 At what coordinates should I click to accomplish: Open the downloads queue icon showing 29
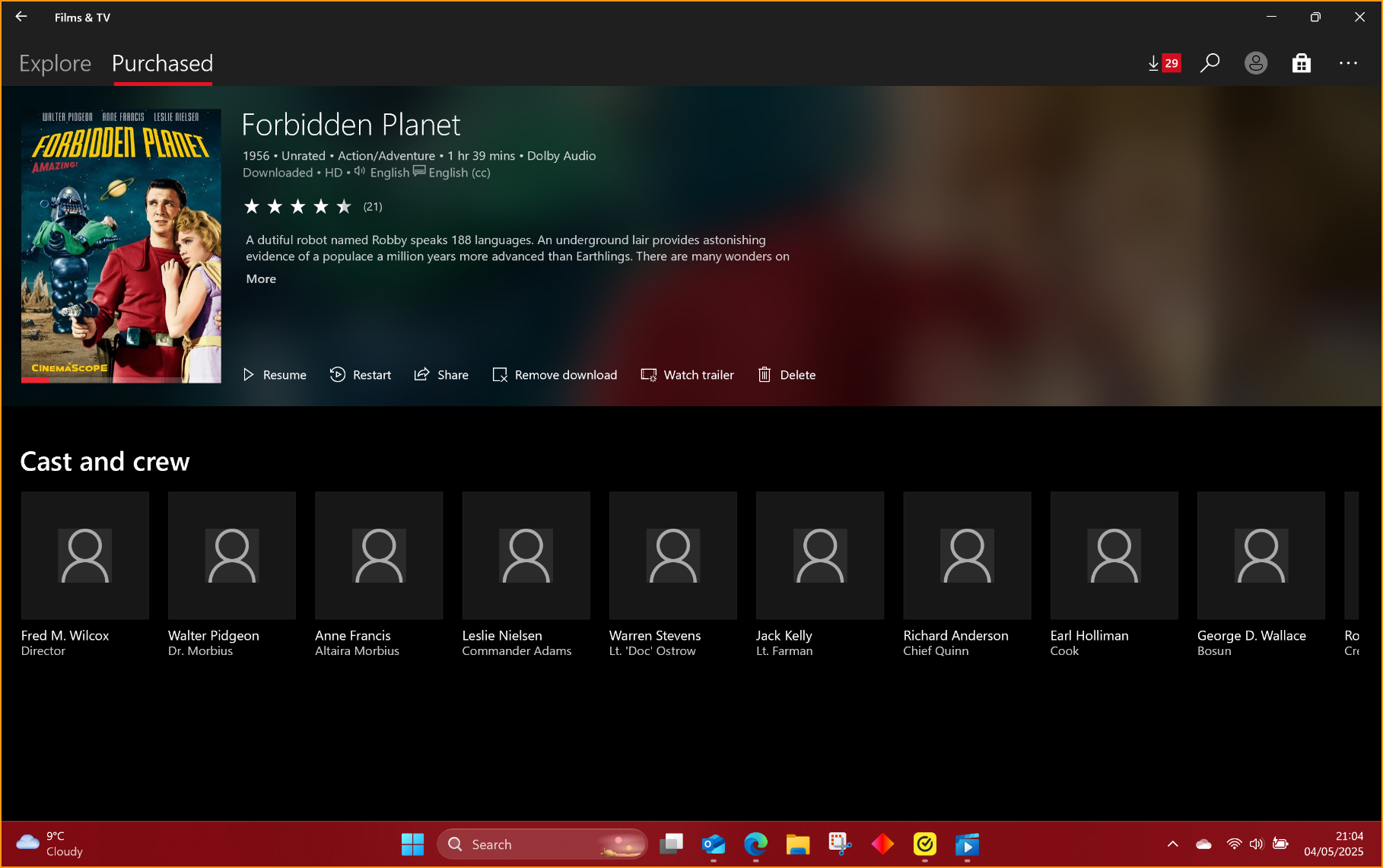[x=1163, y=63]
